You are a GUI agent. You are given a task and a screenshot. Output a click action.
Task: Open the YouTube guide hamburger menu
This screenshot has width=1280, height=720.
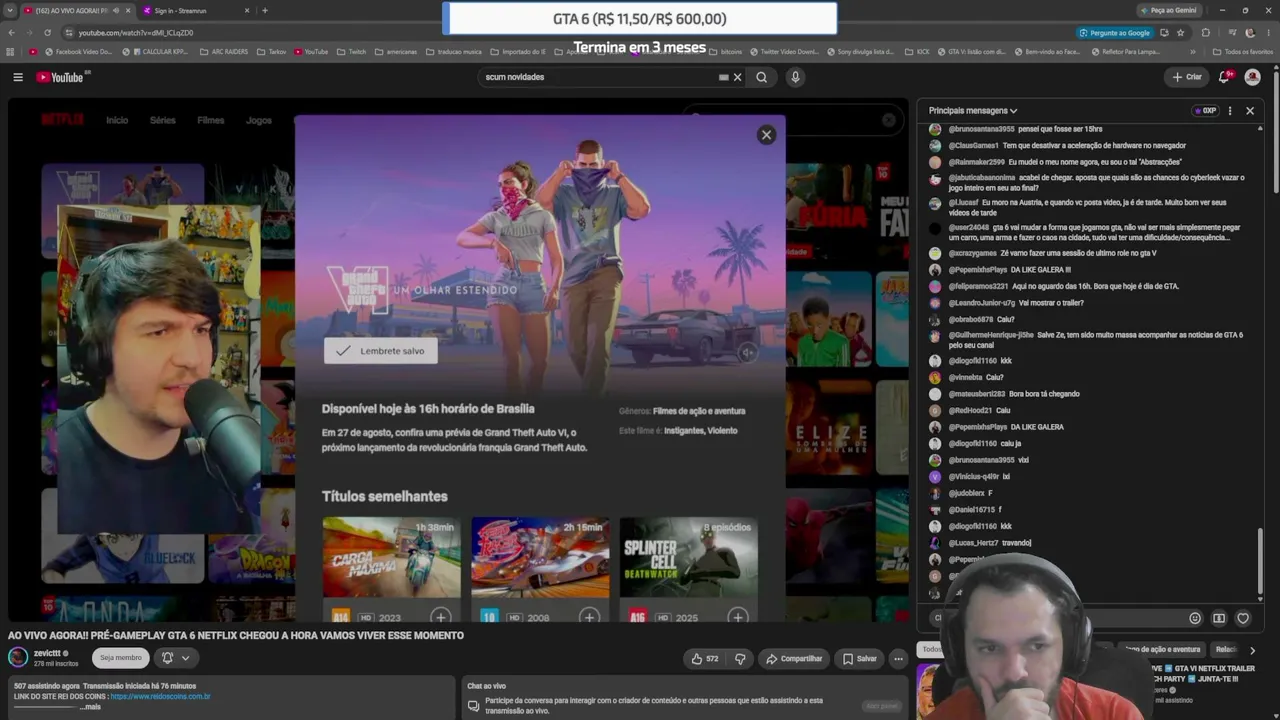click(18, 77)
